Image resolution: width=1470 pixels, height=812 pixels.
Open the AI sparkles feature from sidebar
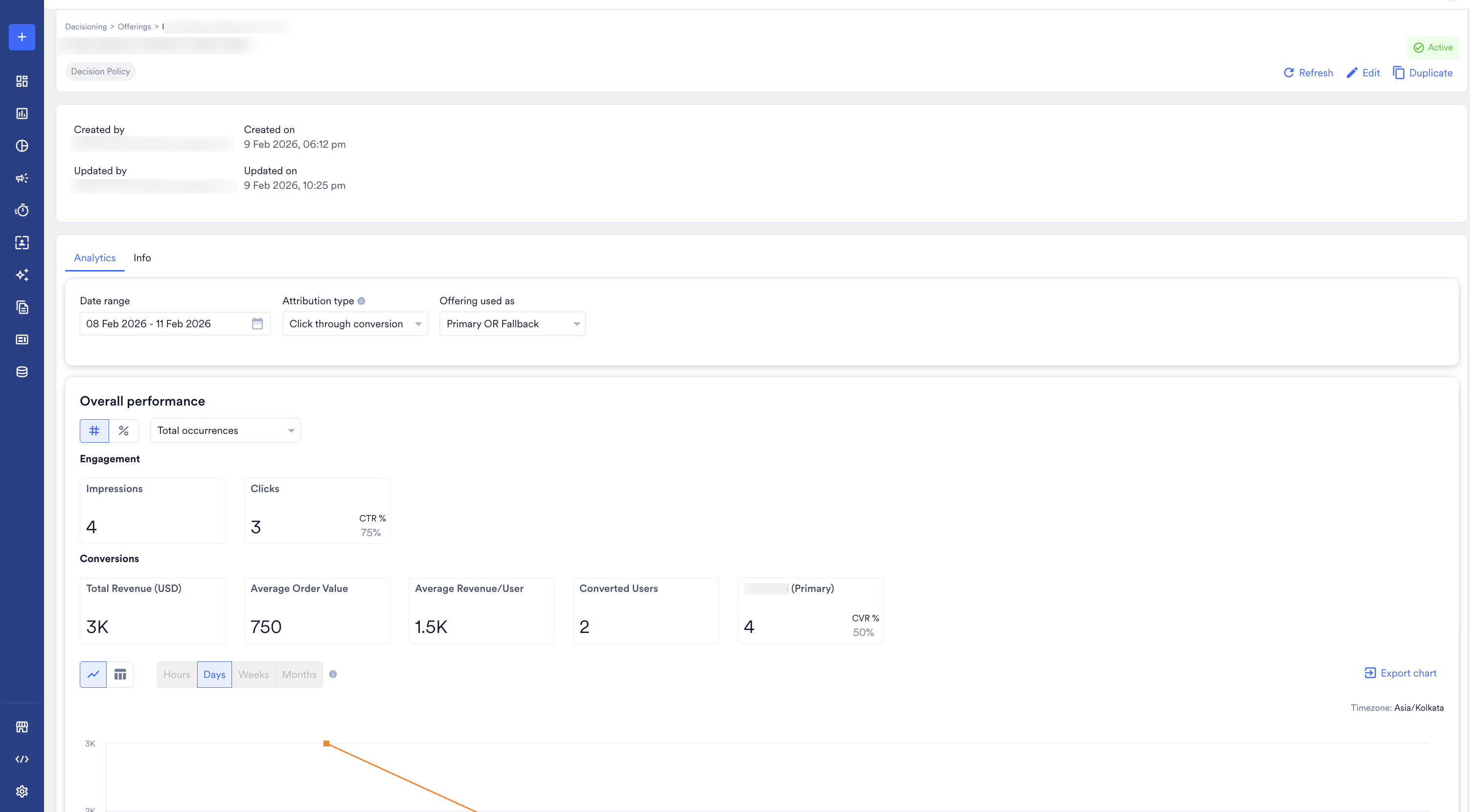click(22, 274)
